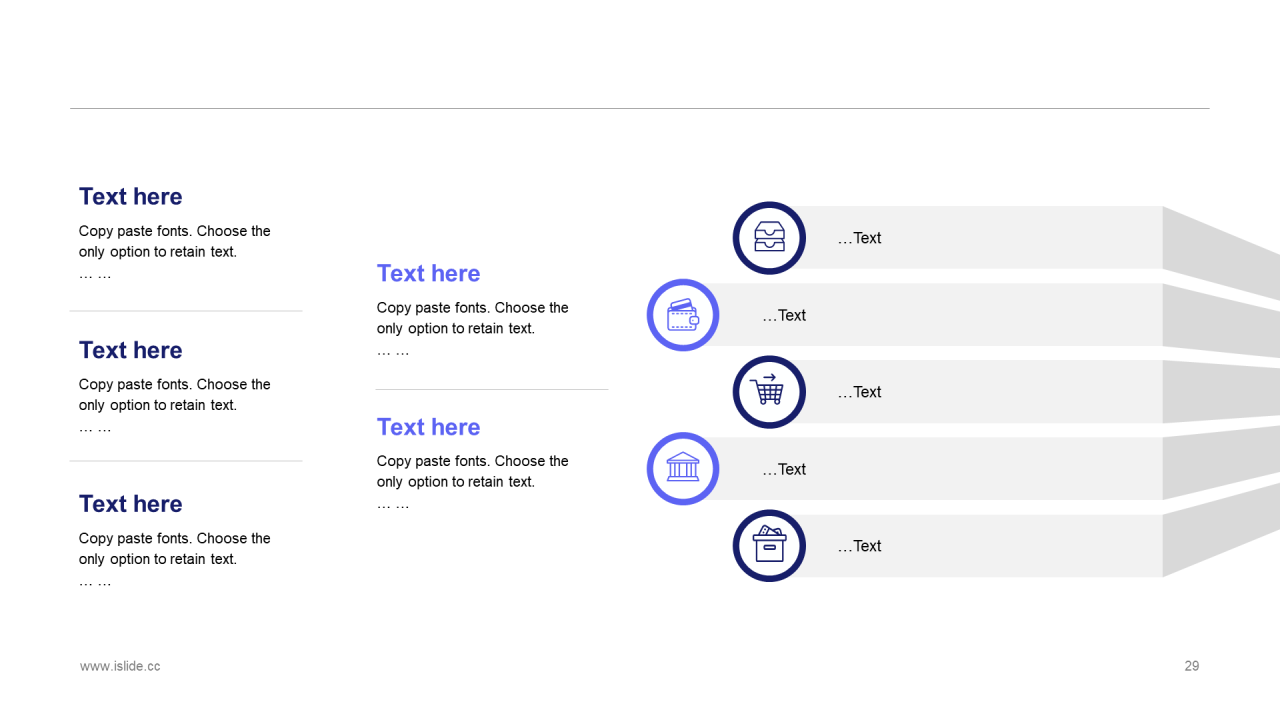Click the "…Text" label next to the wallet icon

(x=784, y=316)
